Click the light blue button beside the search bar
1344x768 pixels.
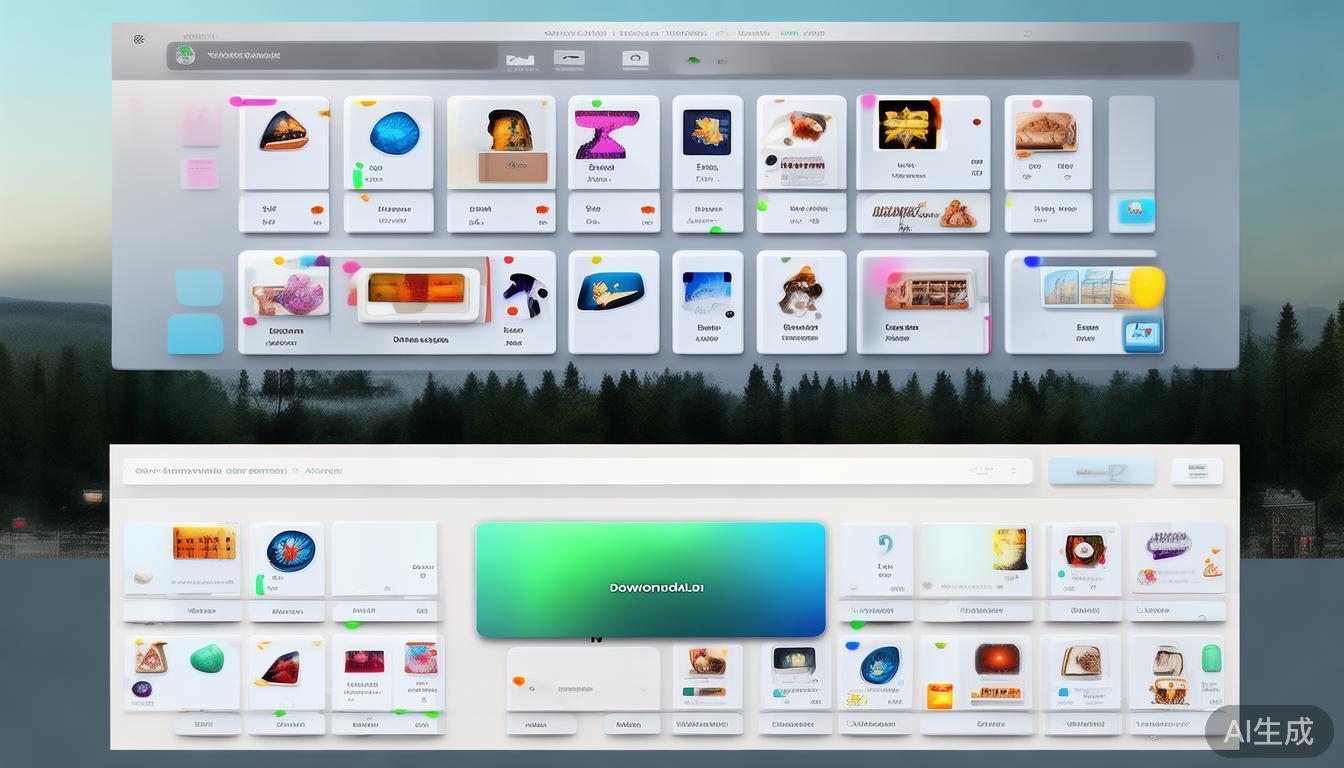1101,471
